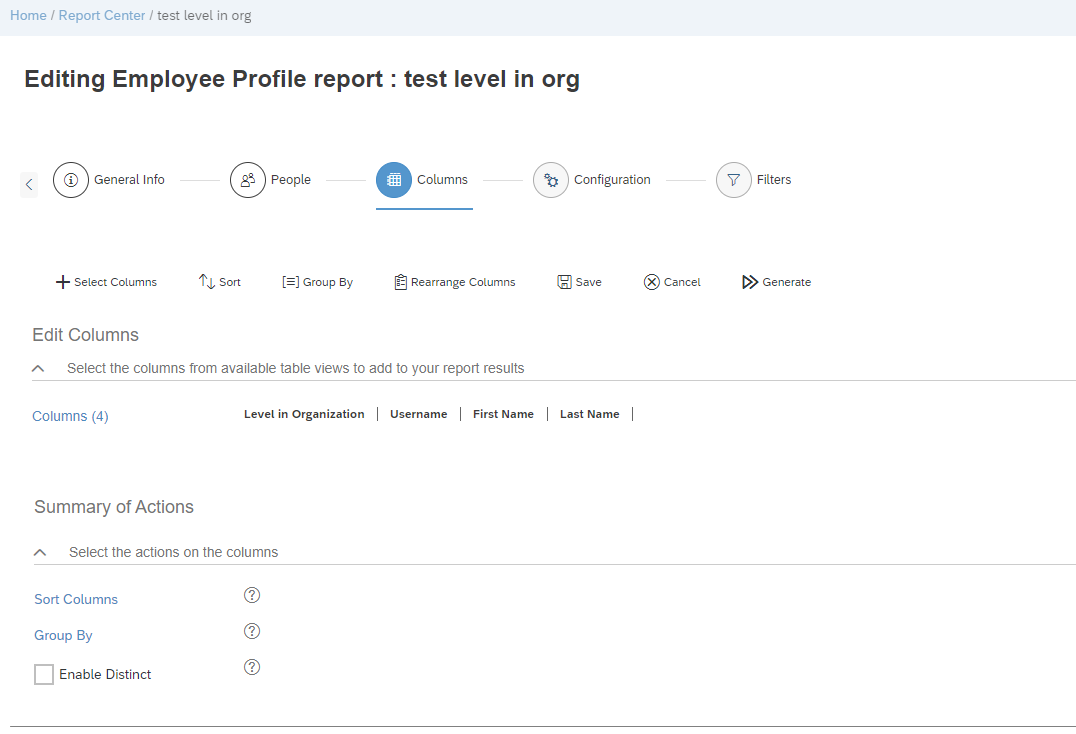Go to the Configuration step
The image size is (1076, 734).
[612, 180]
